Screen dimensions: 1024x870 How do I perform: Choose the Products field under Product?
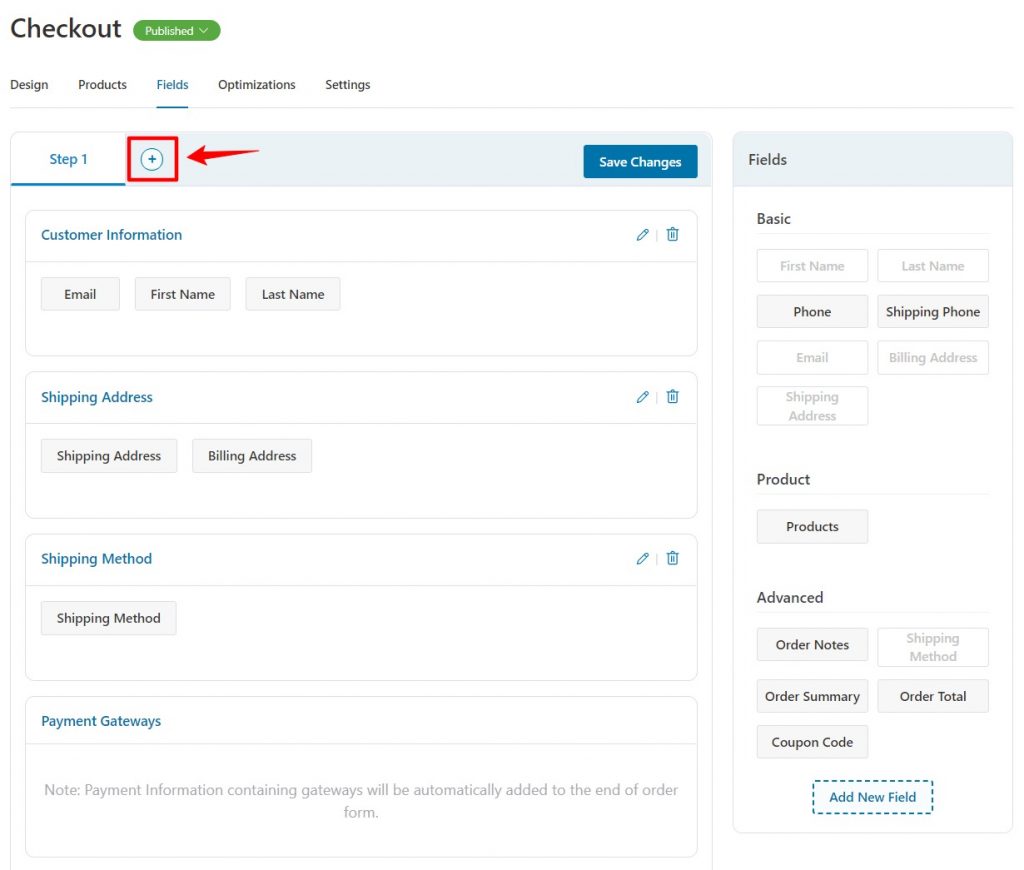point(812,526)
